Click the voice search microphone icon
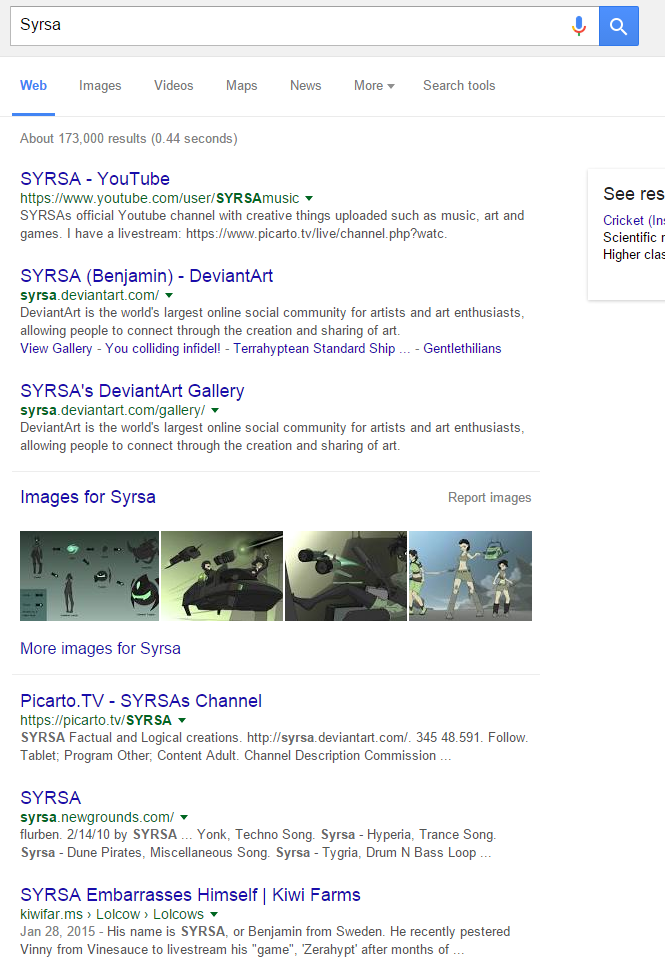This screenshot has height=974, width=665. click(x=579, y=26)
